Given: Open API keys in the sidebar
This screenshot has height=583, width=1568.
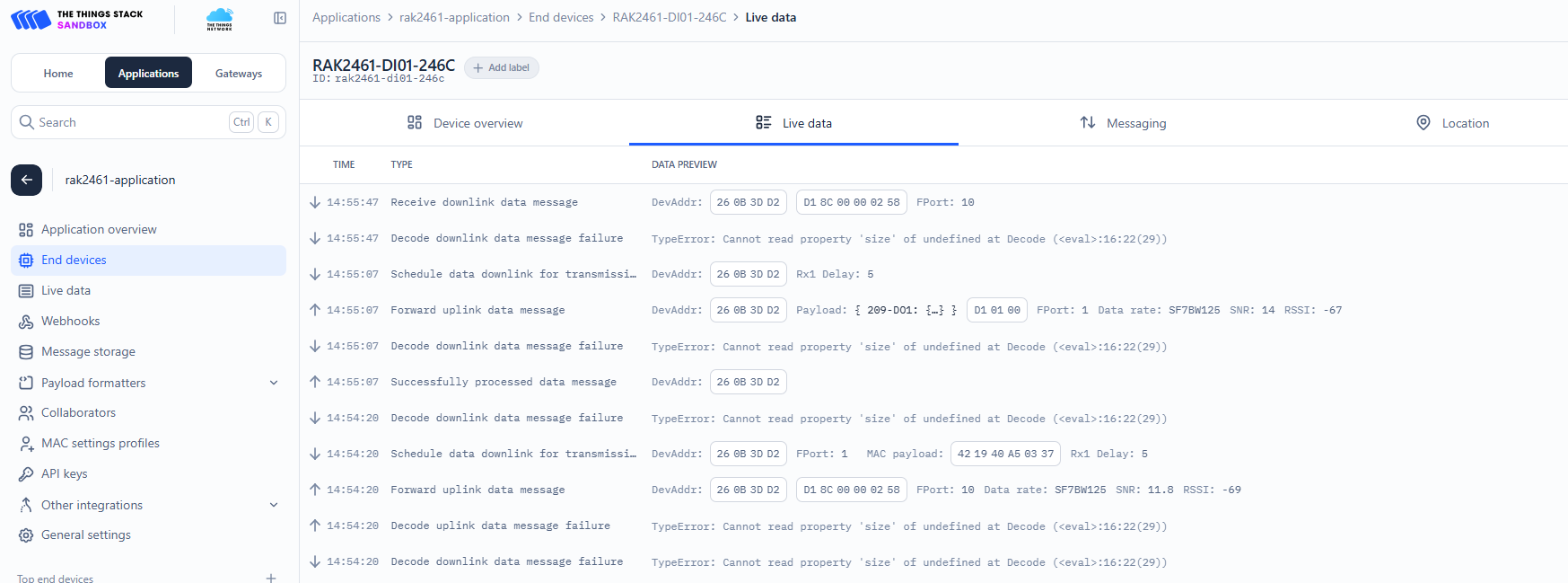Looking at the screenshot, I should 64,473.
